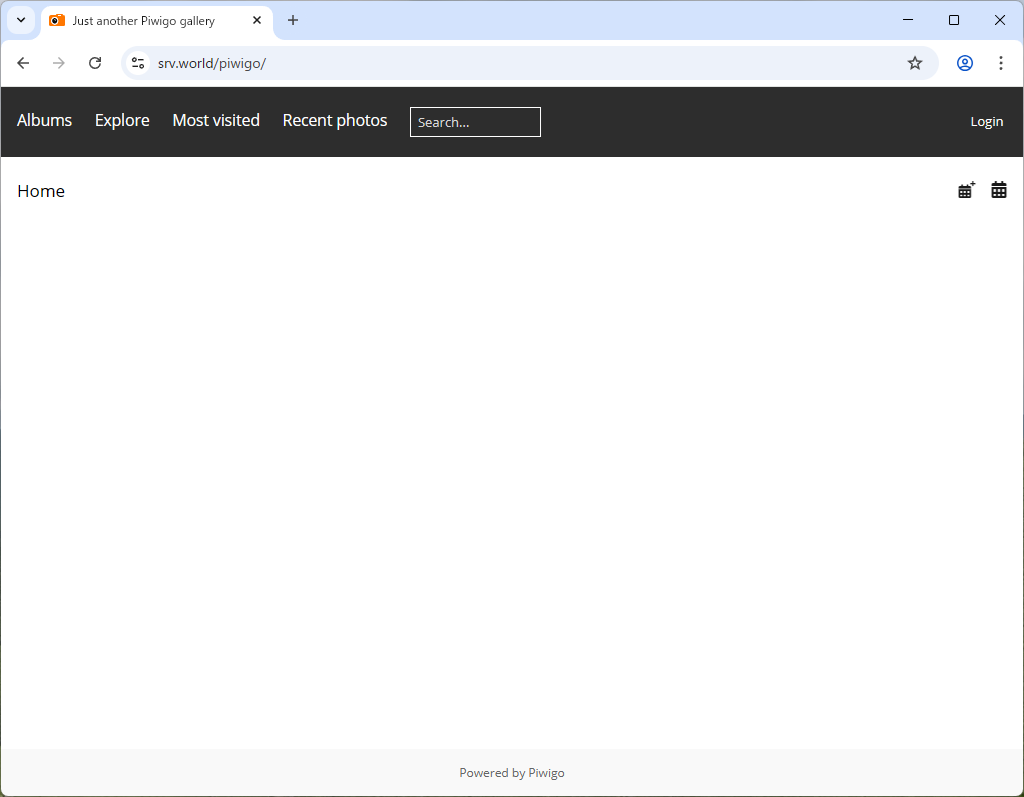The width and height of the screenshot is (1024, 797).
Task: View site permissions via the address bar icon
Action: pos(137,62)
